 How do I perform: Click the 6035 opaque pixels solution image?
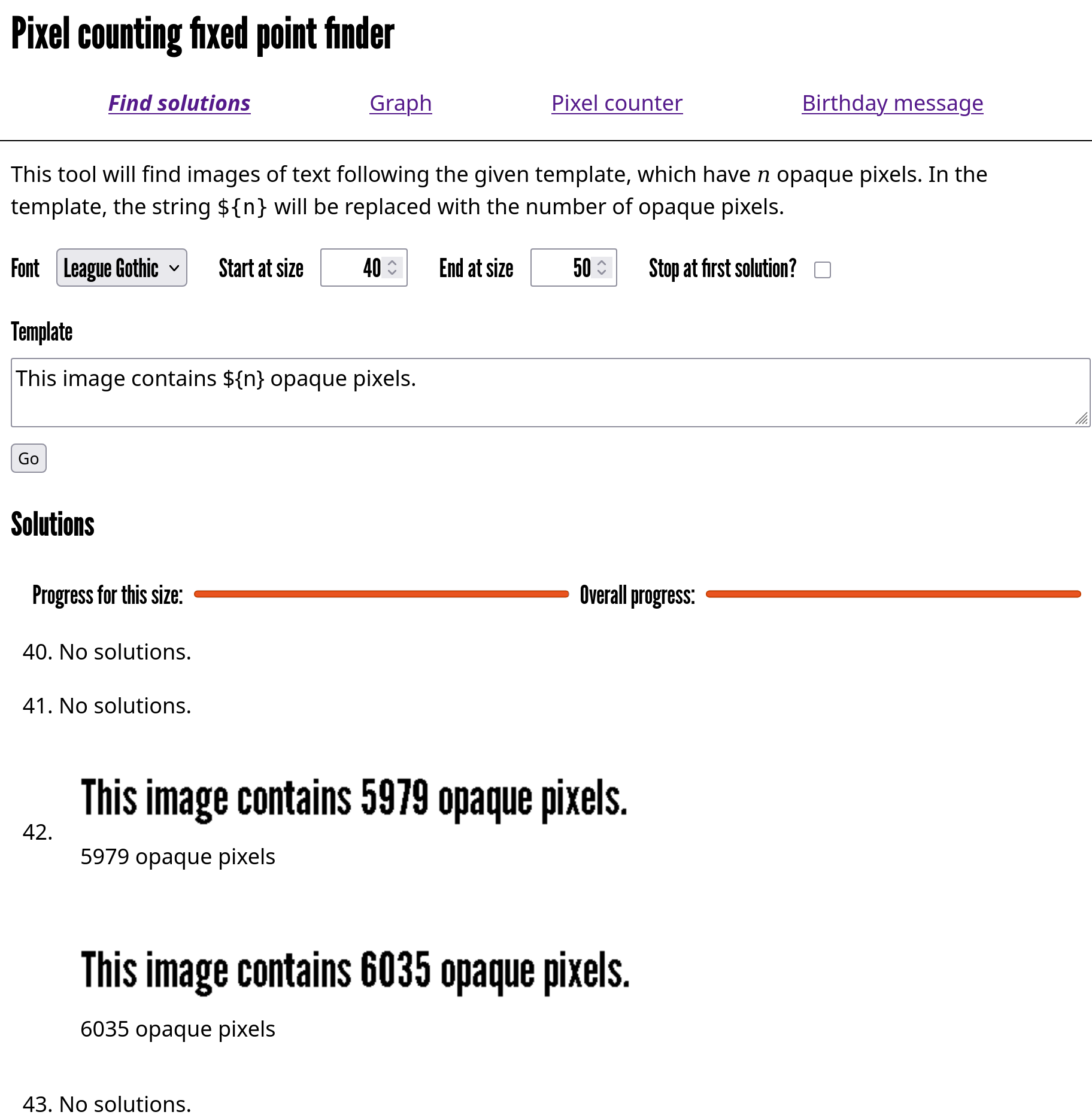(355, 971)
